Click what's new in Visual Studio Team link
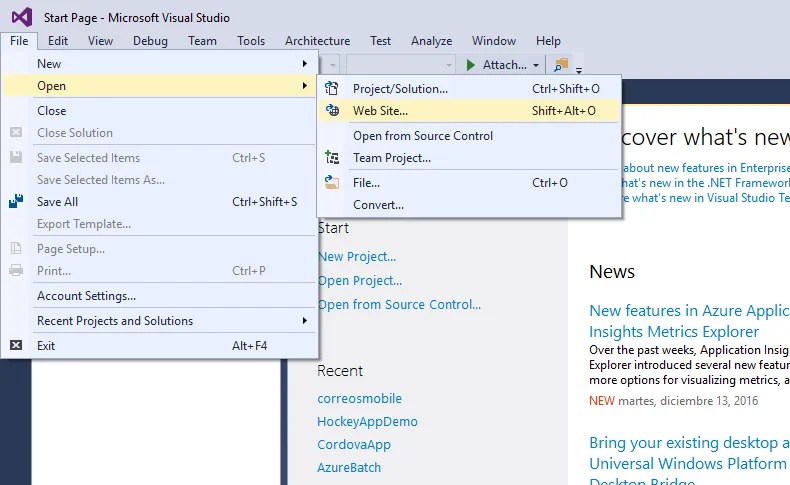Screen dimensions: 790x485 pos(706,198)
